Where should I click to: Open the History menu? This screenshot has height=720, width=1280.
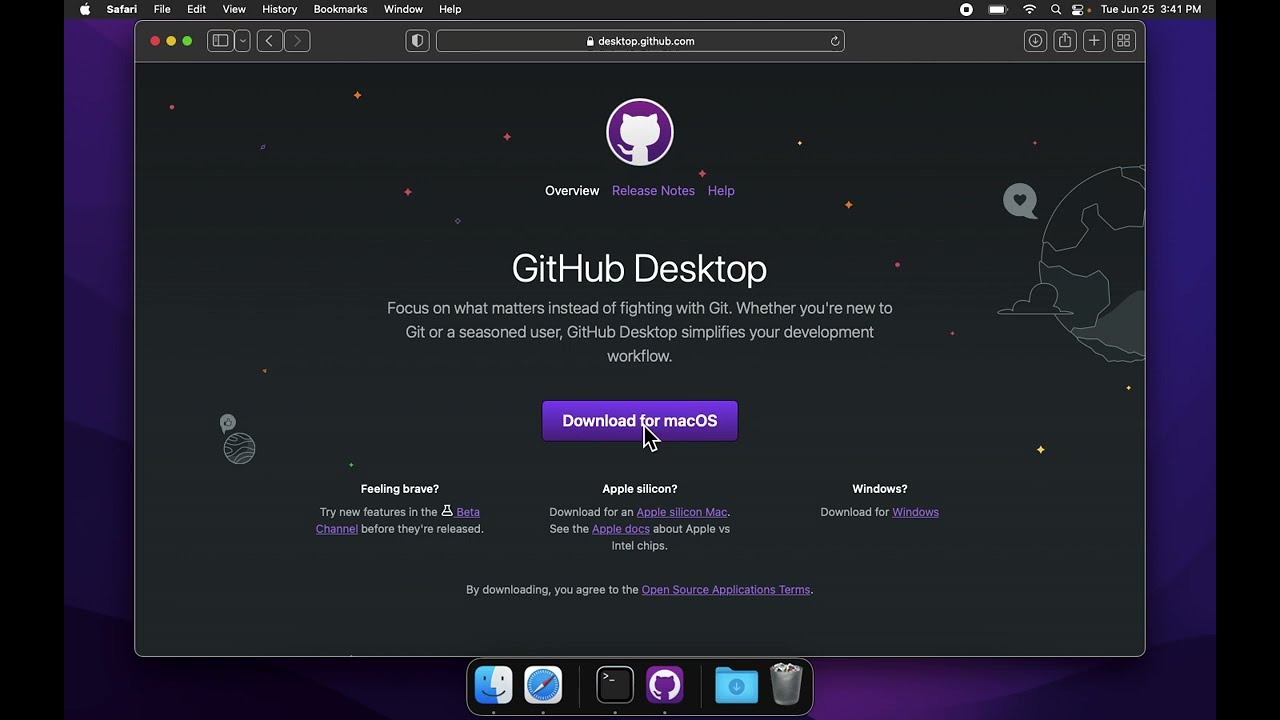(280, 9)
